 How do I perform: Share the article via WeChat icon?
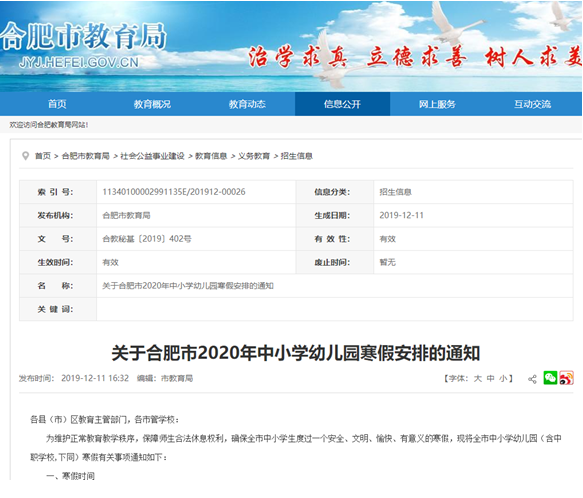tap(550, 378)
